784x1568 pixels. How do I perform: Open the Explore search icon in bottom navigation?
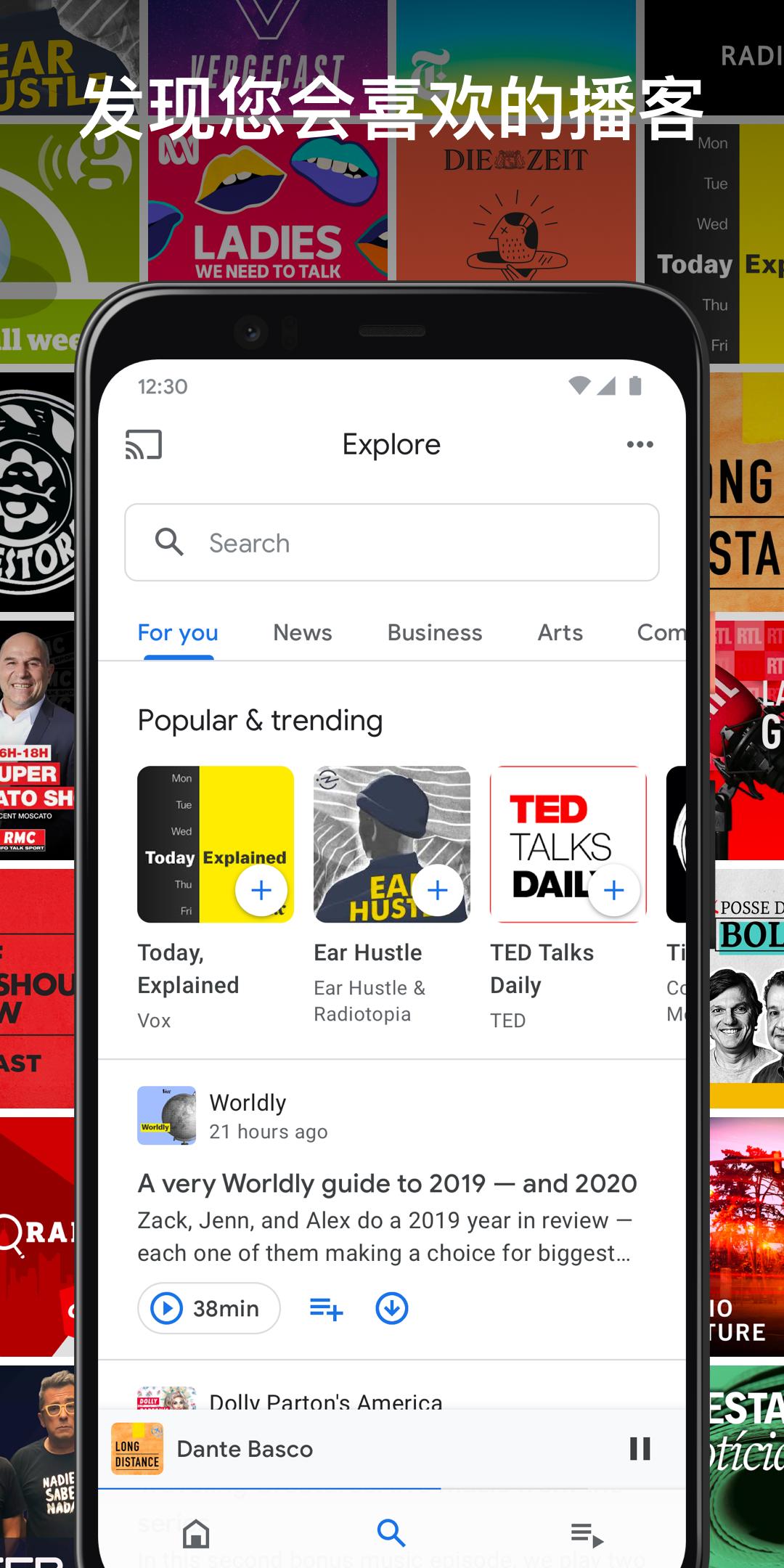[x=391, y=1533]
